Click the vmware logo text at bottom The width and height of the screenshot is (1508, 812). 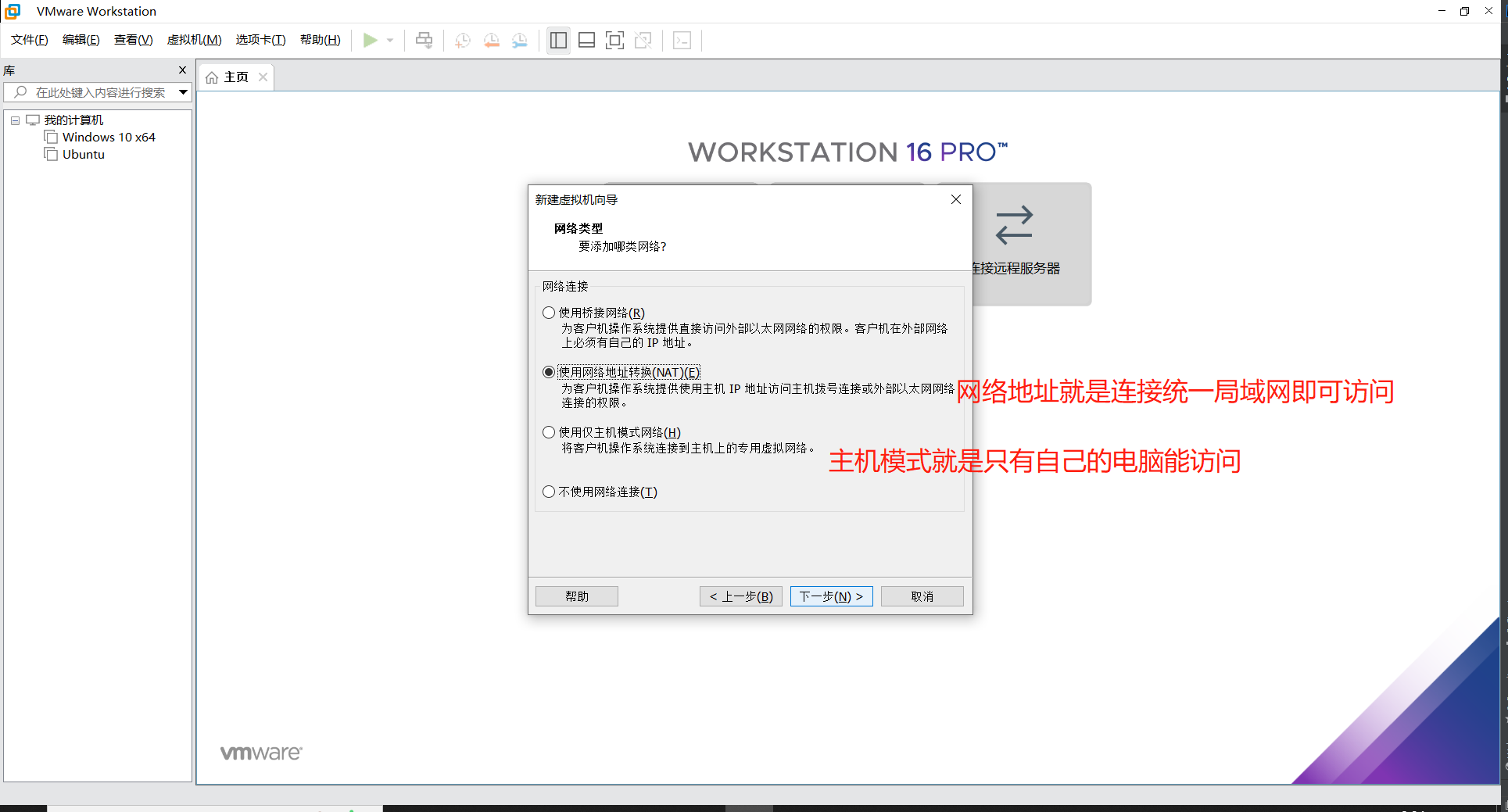[261, 753]
